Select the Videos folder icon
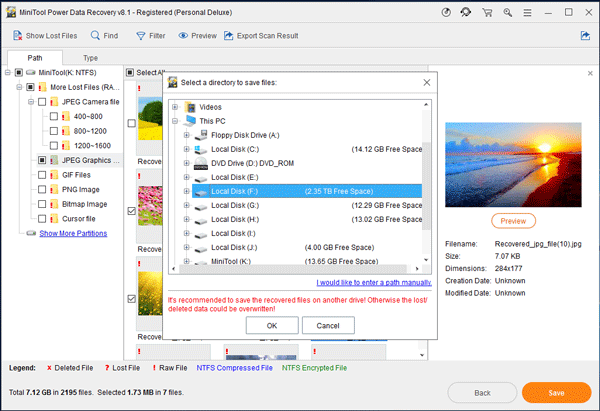 (x=190, y=107)
